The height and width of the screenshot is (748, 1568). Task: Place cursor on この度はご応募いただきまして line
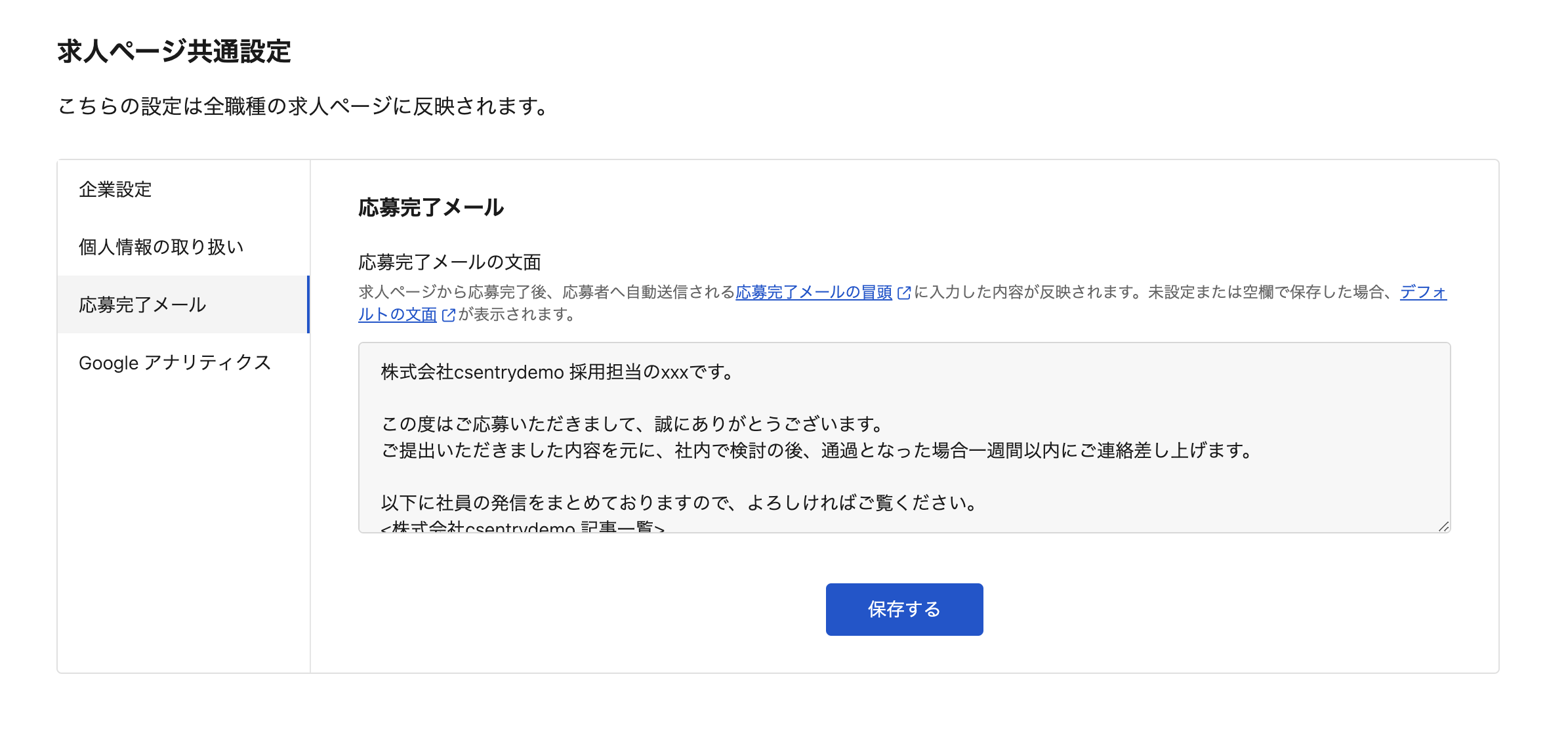[632, 425]
